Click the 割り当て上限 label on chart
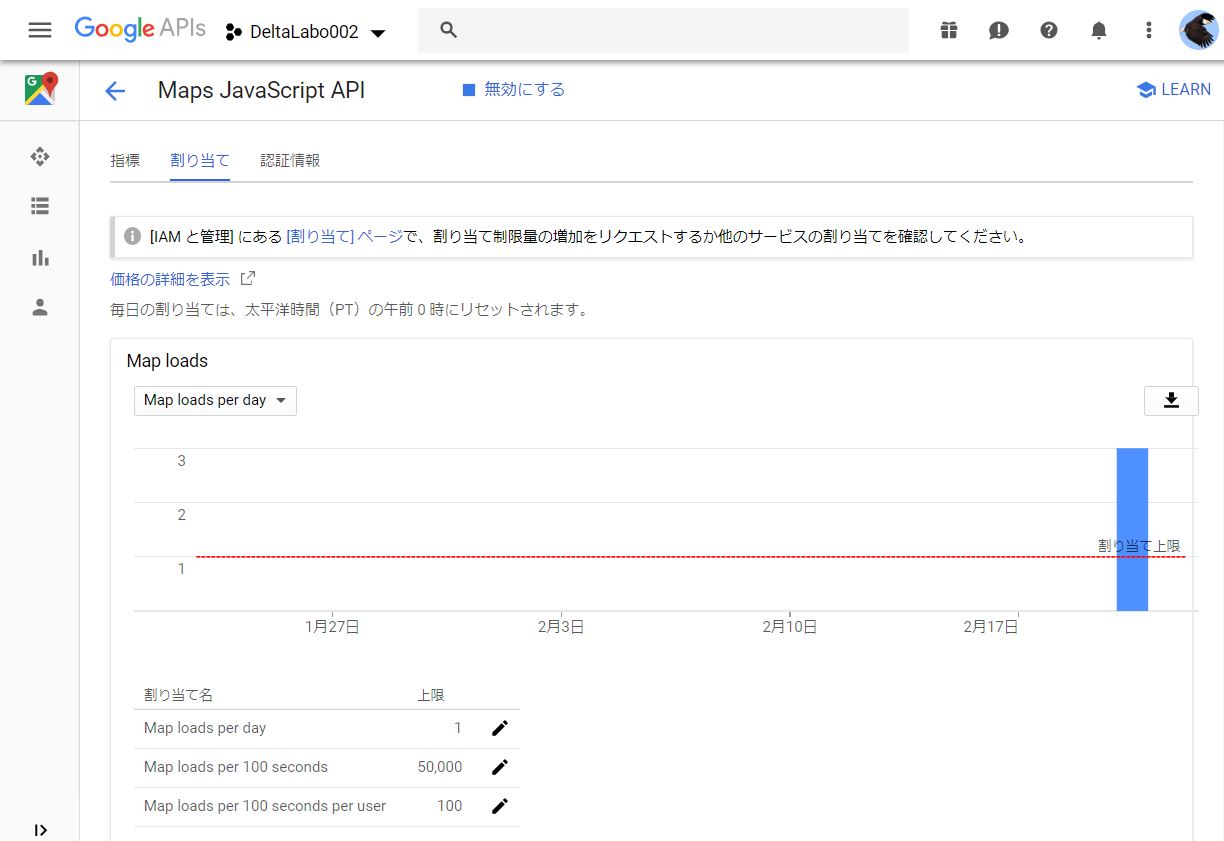The image size is (1224, 841). [x=1139, y=546]
